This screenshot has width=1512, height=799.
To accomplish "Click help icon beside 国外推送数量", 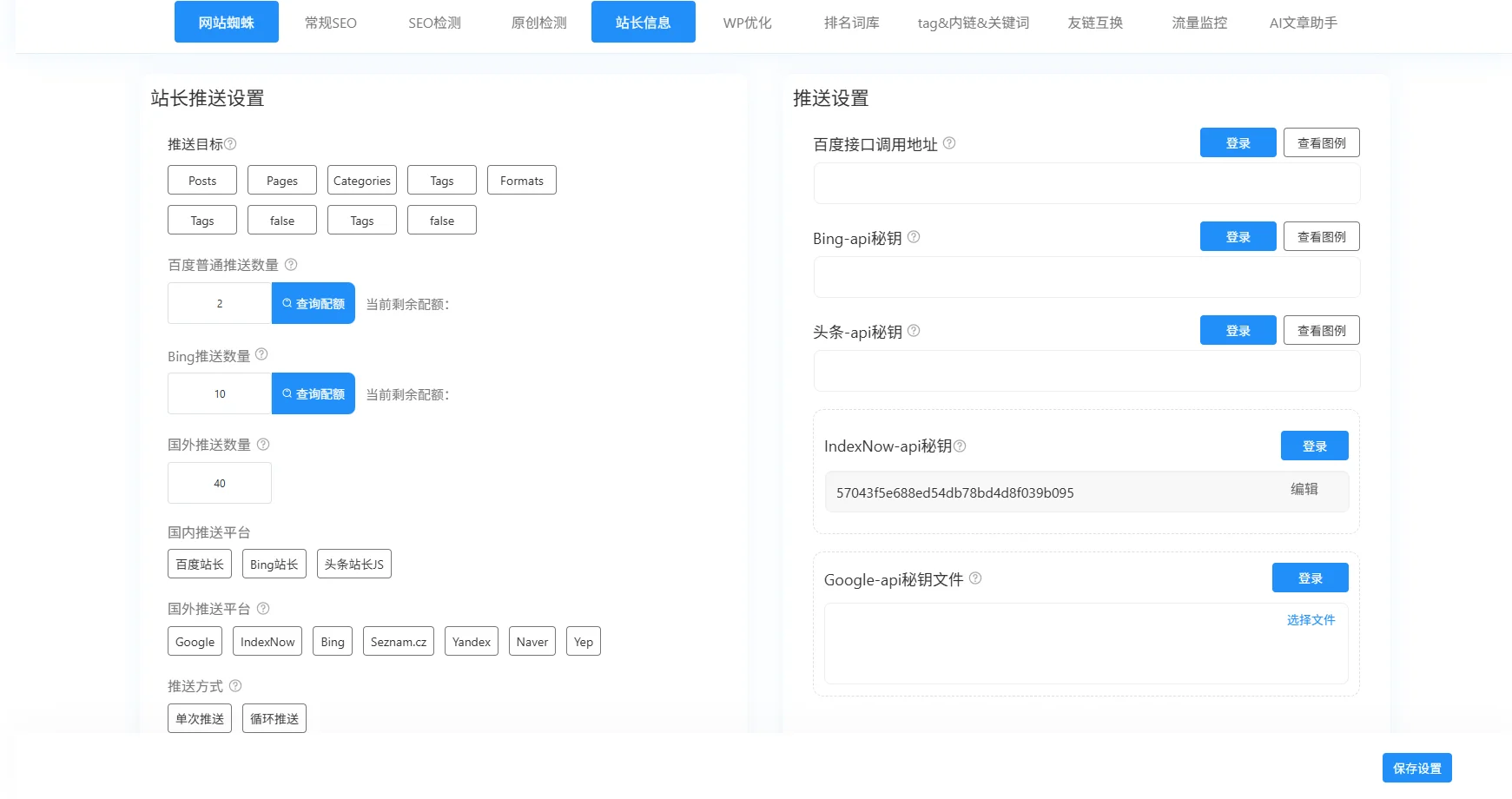I will pyautogui.click(x=263, y=444).
